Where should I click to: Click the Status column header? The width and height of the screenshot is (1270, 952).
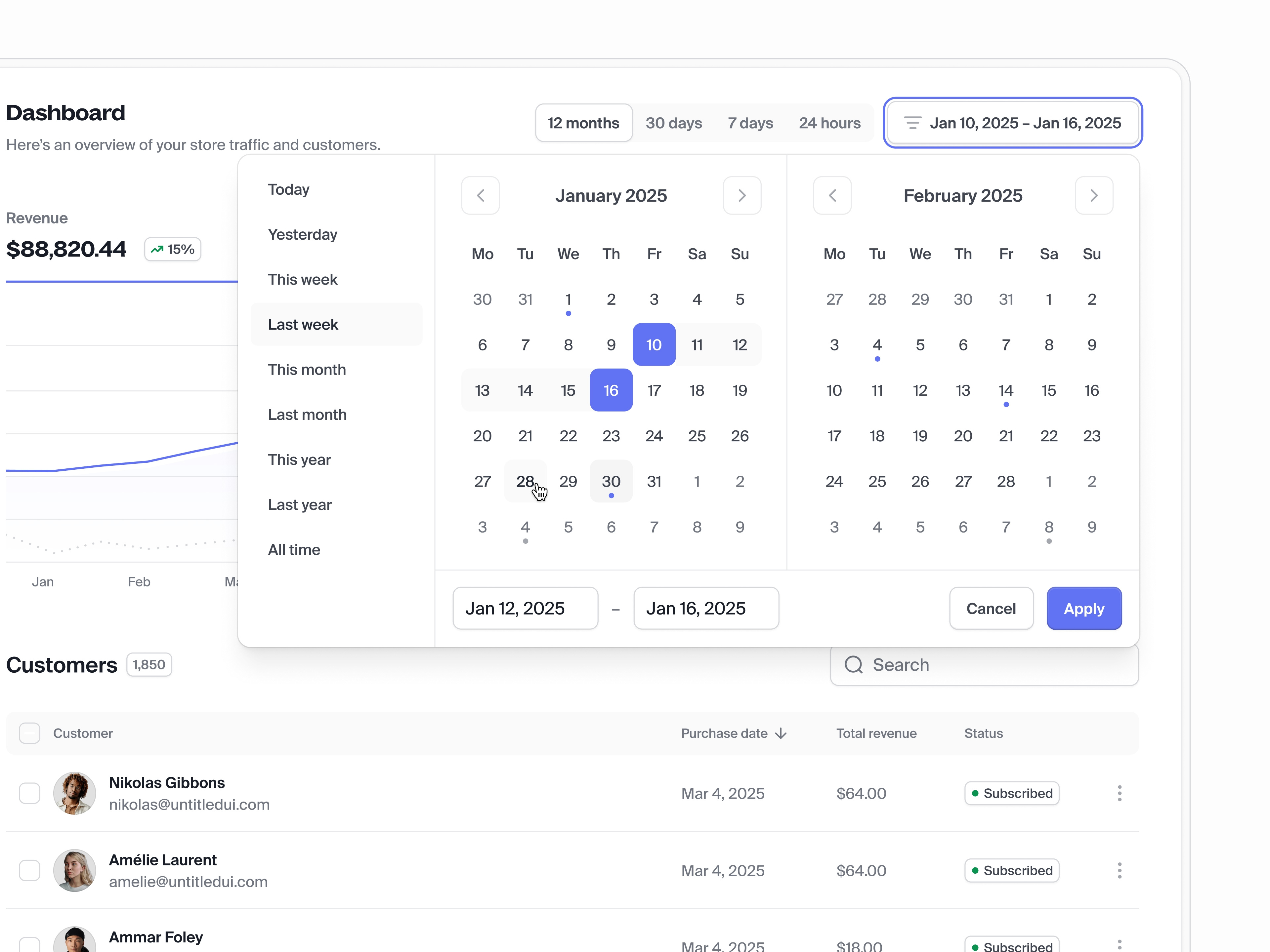(x=983, y=734)
